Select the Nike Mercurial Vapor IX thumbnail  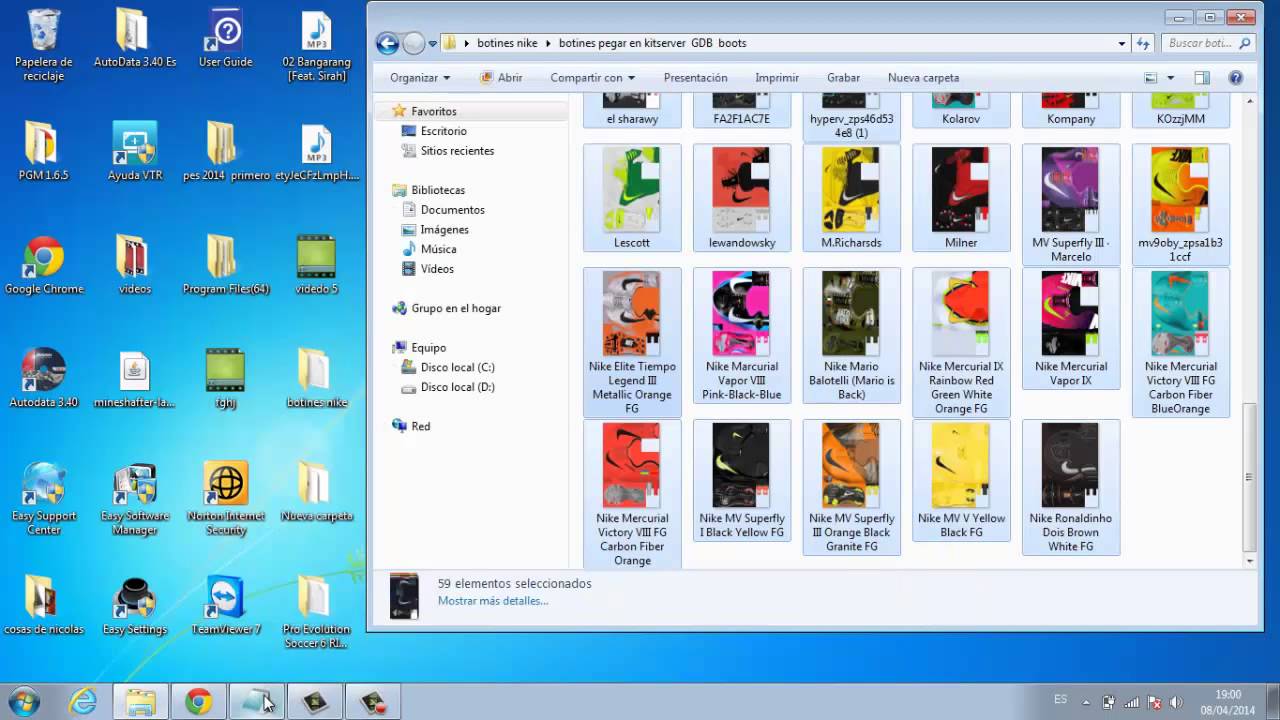[1070, 329]
